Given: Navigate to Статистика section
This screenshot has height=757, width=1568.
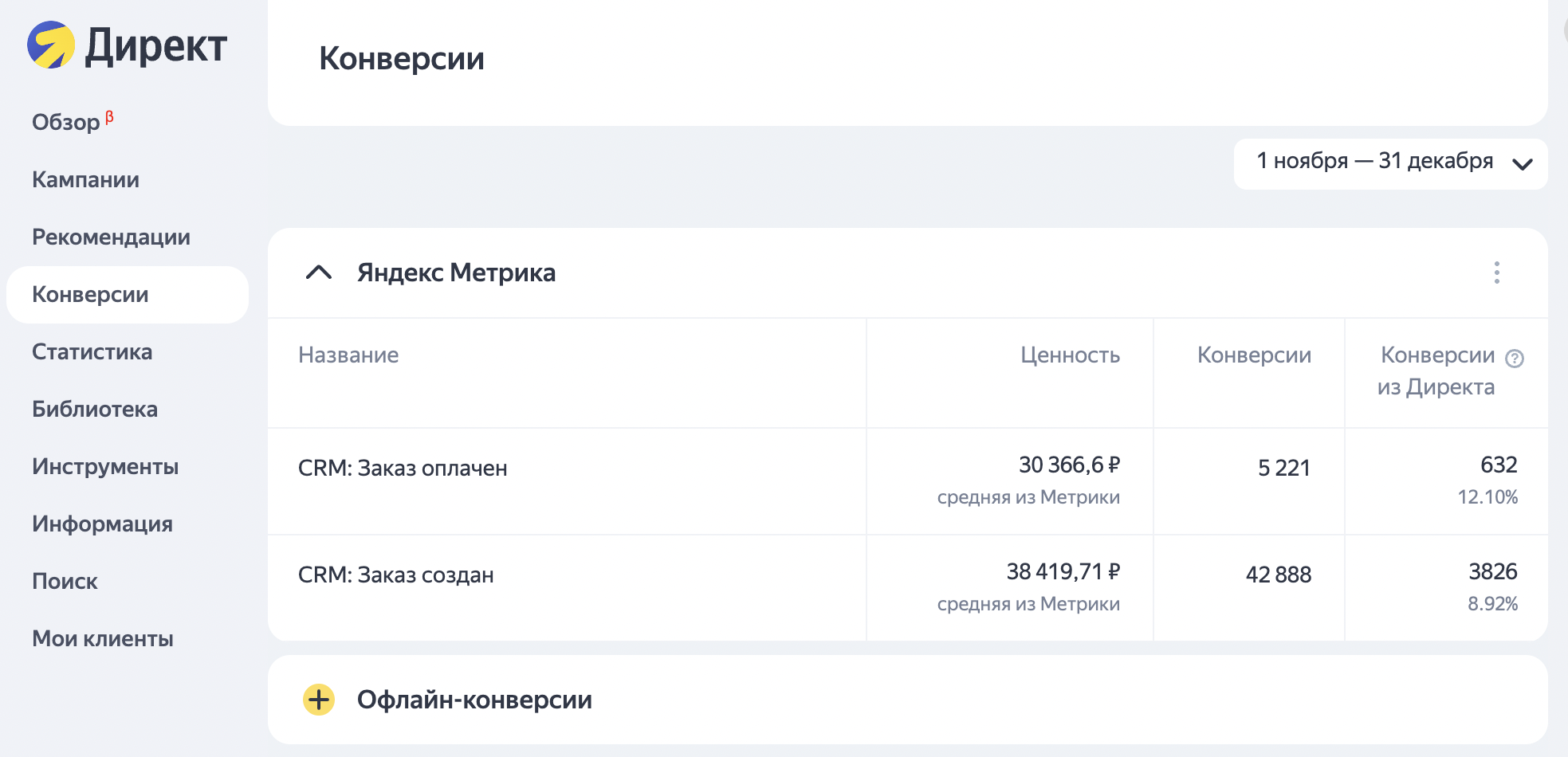Looking at the screenshot, I should point(92,351).
